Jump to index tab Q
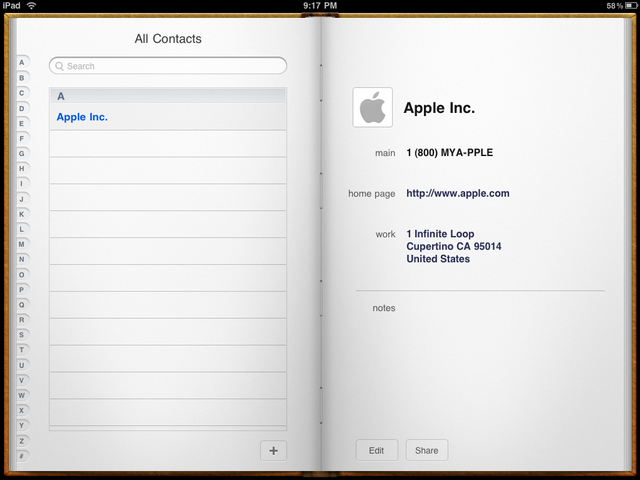 22,305
